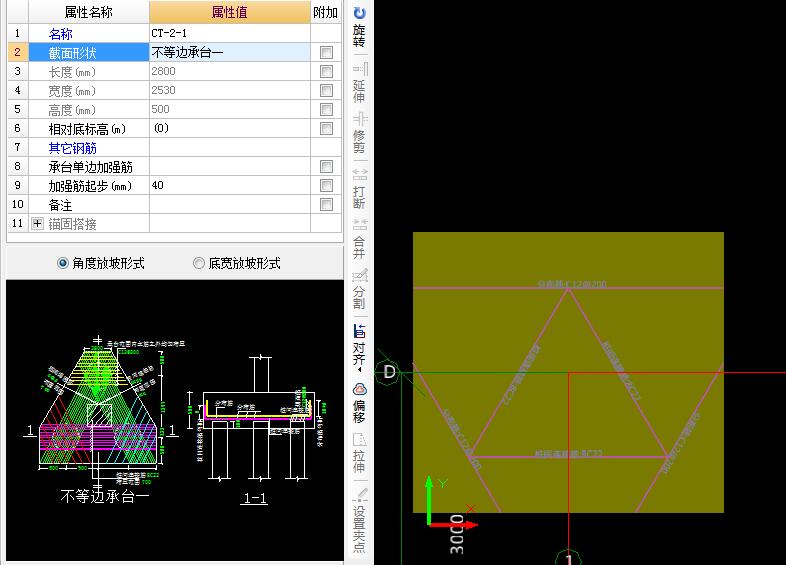Select the 长度(mm) property label
This screenshot has height=565, width=786.
click(x=72, y=72)
